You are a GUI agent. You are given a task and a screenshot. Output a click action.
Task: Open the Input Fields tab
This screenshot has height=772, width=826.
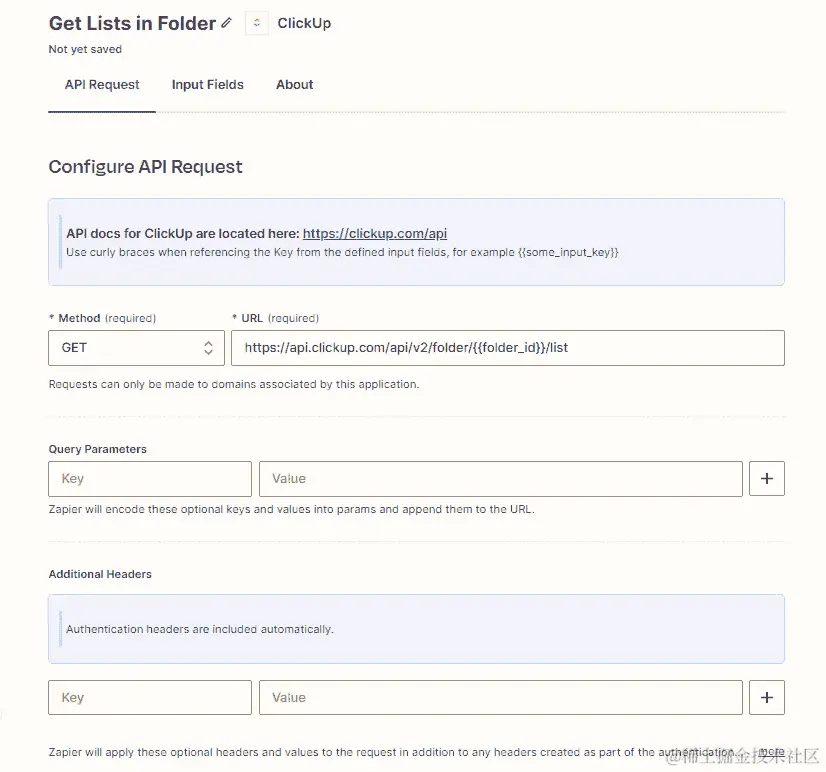click(x=207, y=85)
